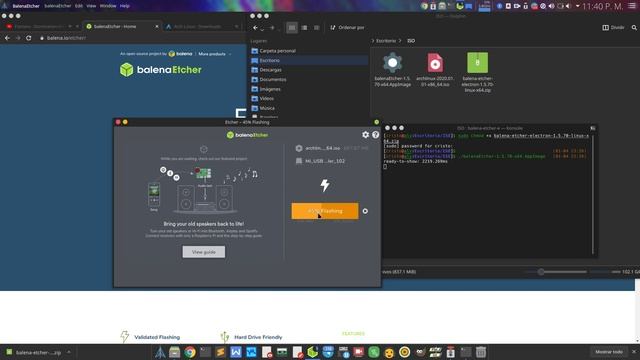This screenshot has width=640, height=360.
Task: Click the ISO breadcrumb in file manager
Action: (x=411, y=41)
